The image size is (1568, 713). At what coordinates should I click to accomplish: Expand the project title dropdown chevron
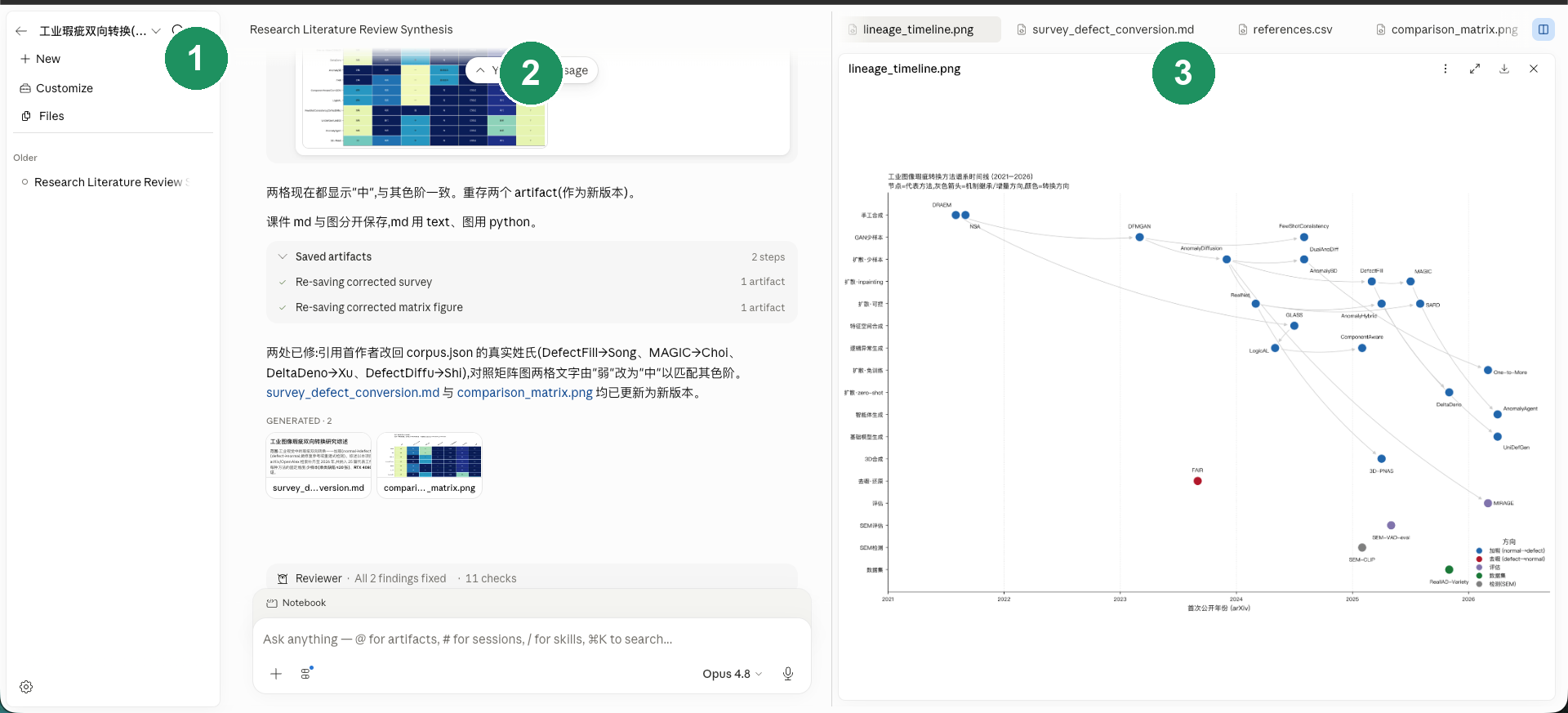pyautogui.click(x=156, y=31)
